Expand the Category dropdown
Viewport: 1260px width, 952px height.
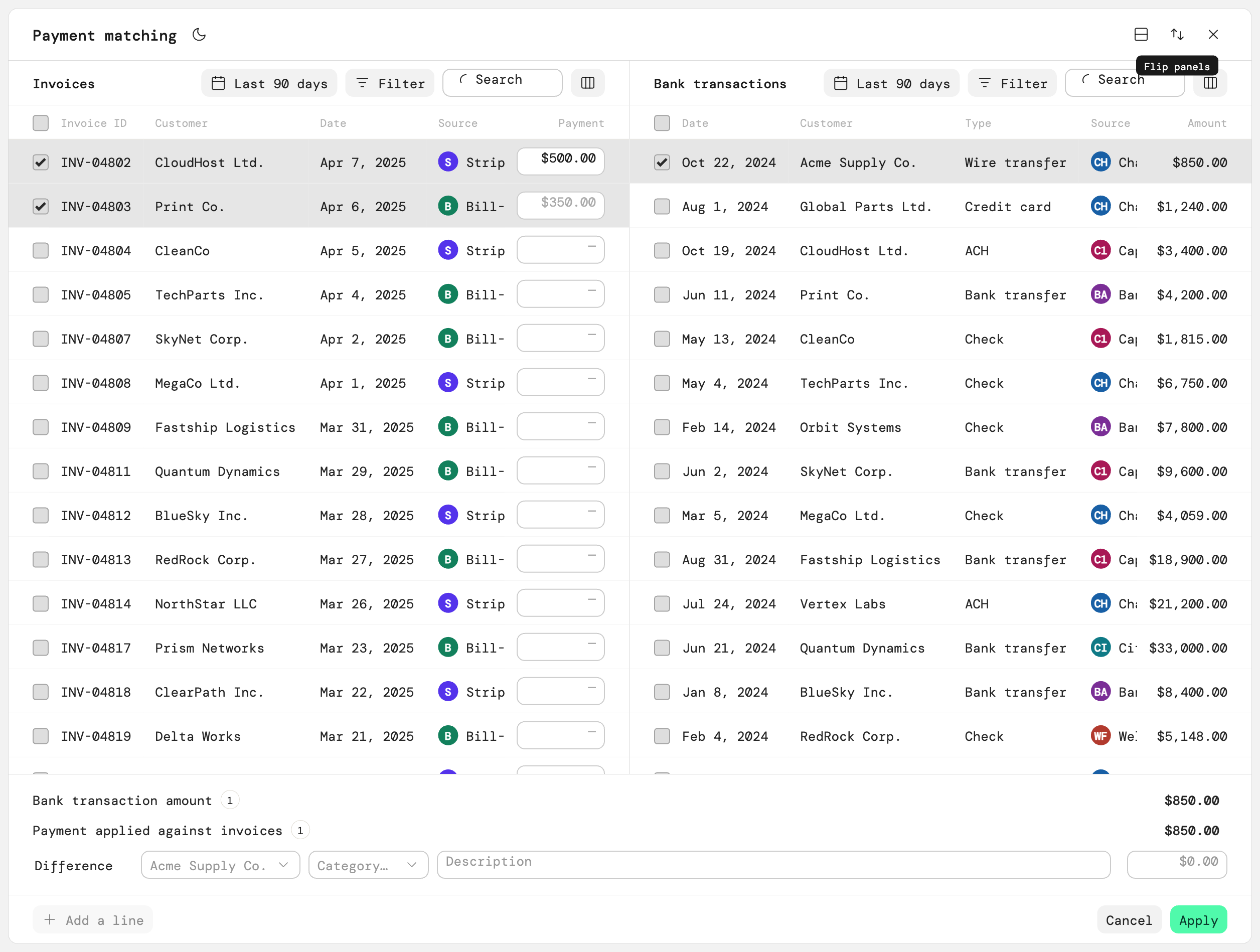coord(368,865)
